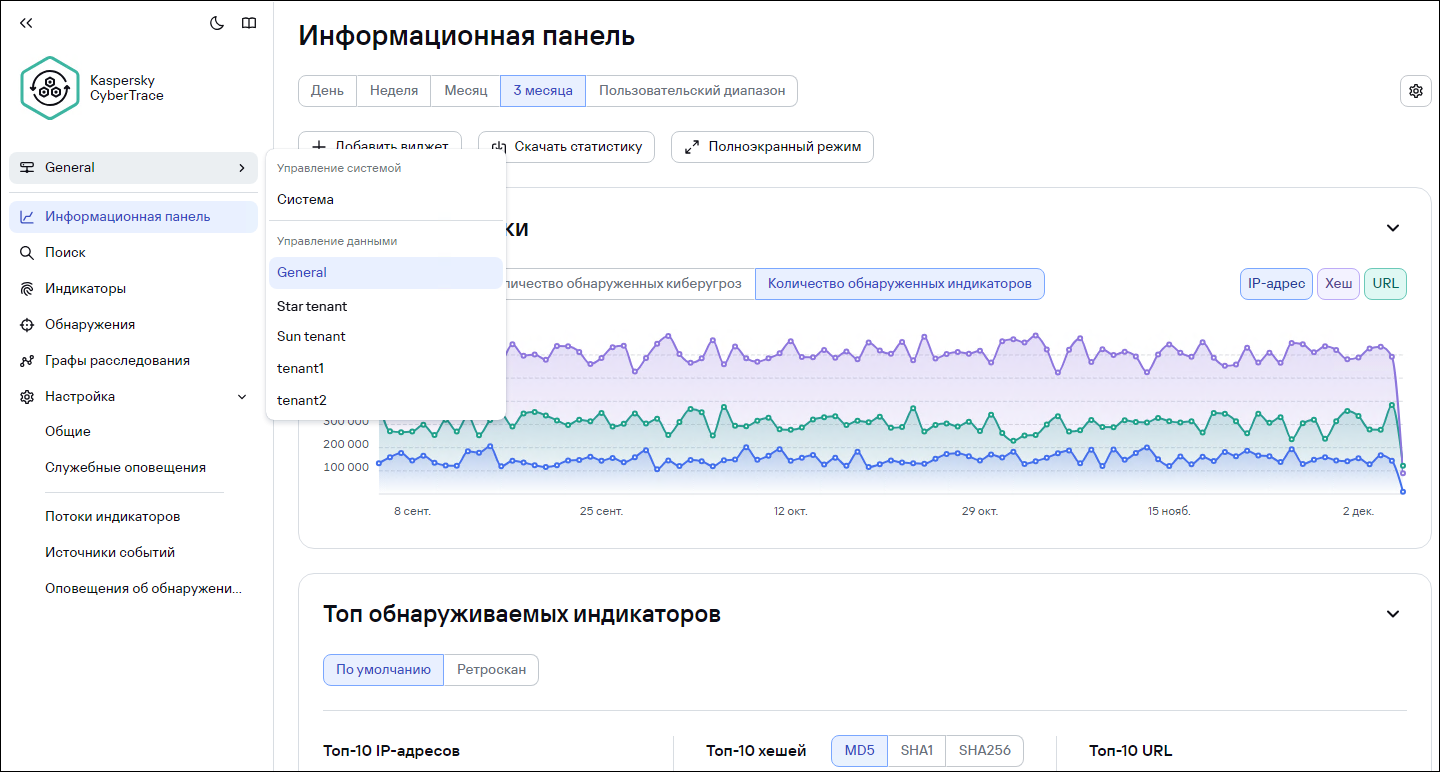Open Обнаружения crosshair icon
The width and height of the screenshot is (1440, 772).
(x=27, y=325)
